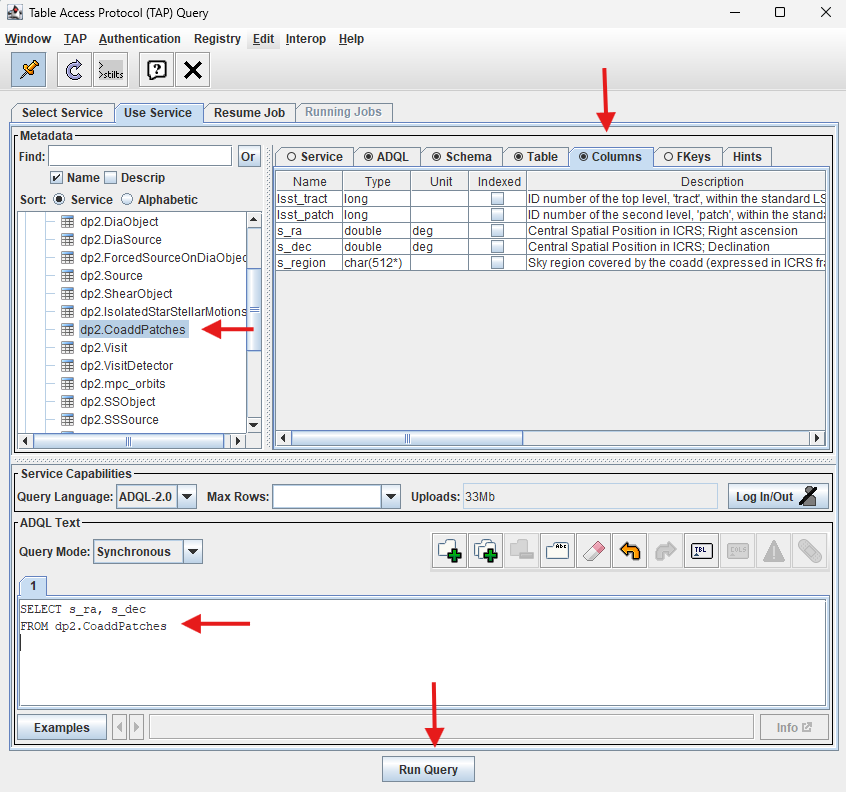Click the Info button

click(794, 727)
